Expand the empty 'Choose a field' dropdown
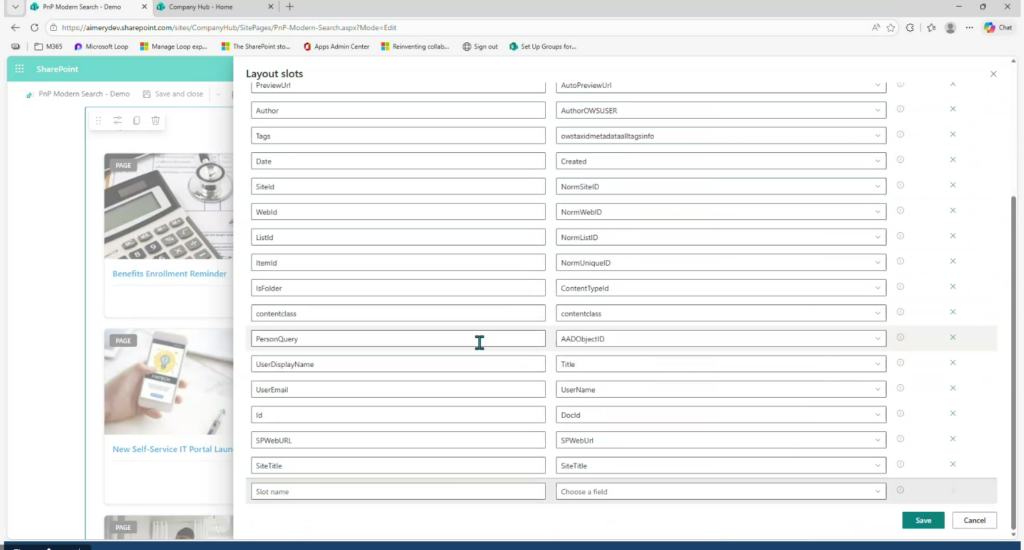 [878, 492]
